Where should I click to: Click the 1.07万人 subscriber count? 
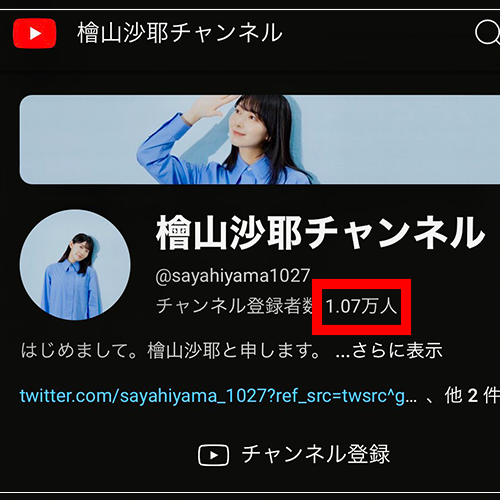click(x=361, y=306)
